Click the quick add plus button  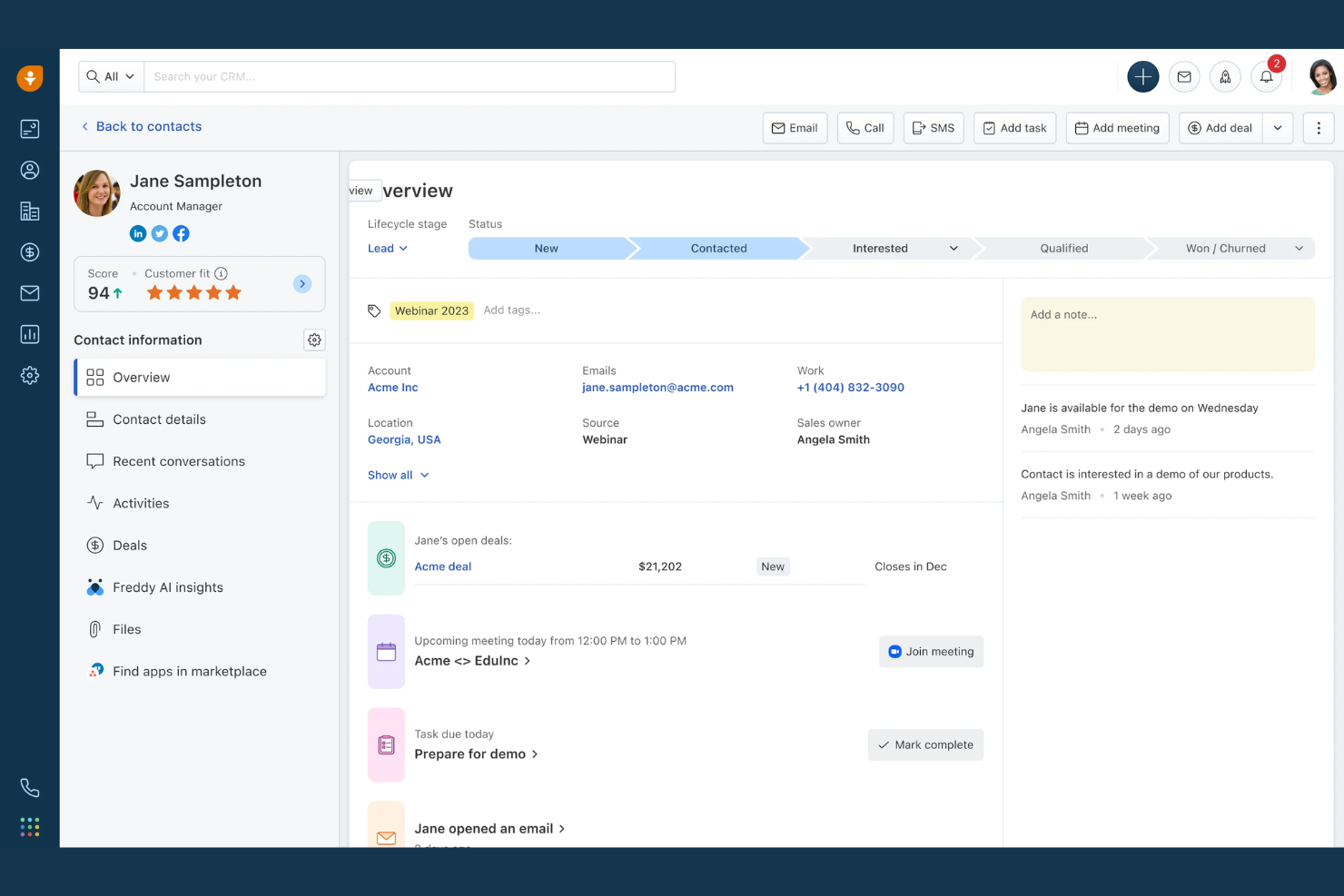click(1143, 77)
